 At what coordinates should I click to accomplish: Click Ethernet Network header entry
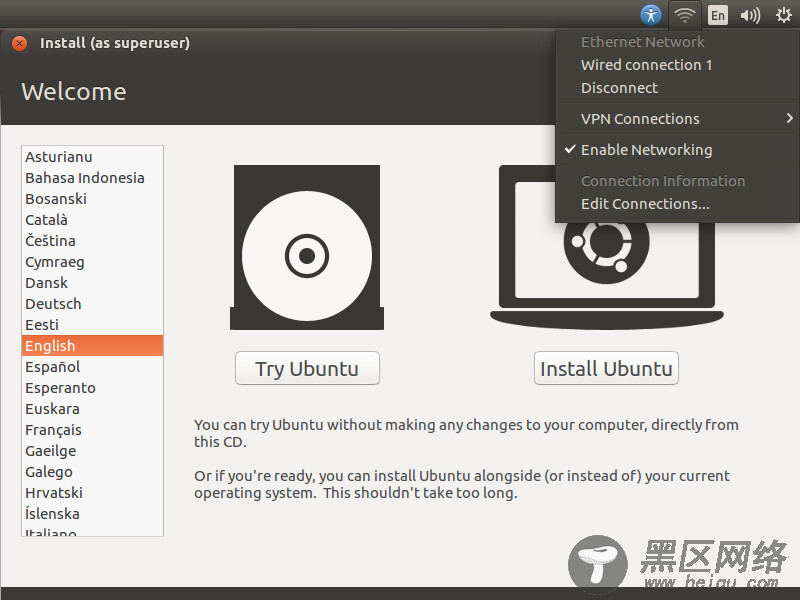677,42
